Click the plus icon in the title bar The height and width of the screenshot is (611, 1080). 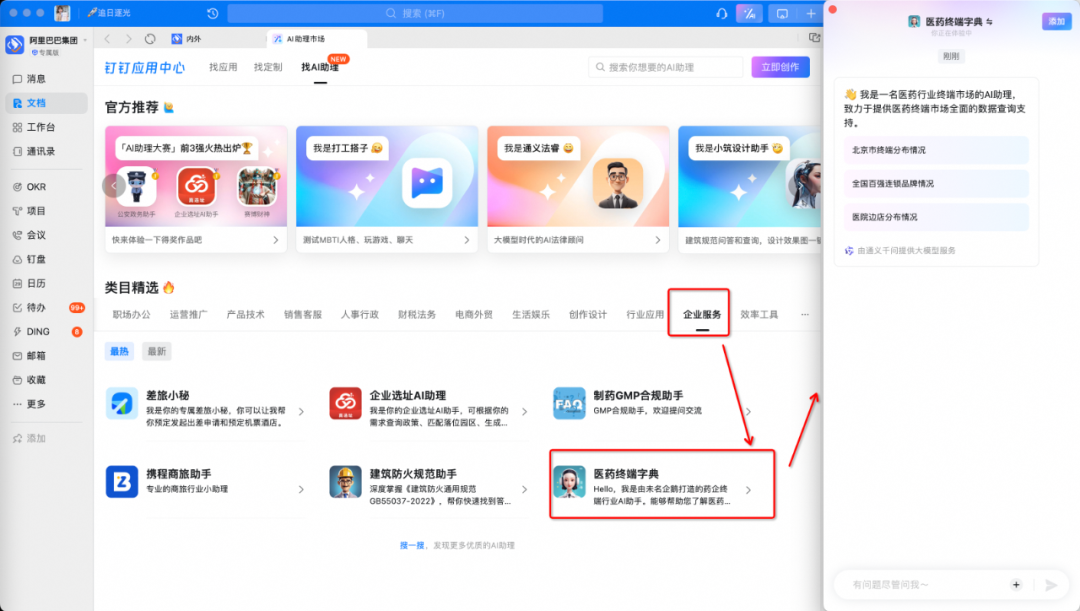click(811, 13)
